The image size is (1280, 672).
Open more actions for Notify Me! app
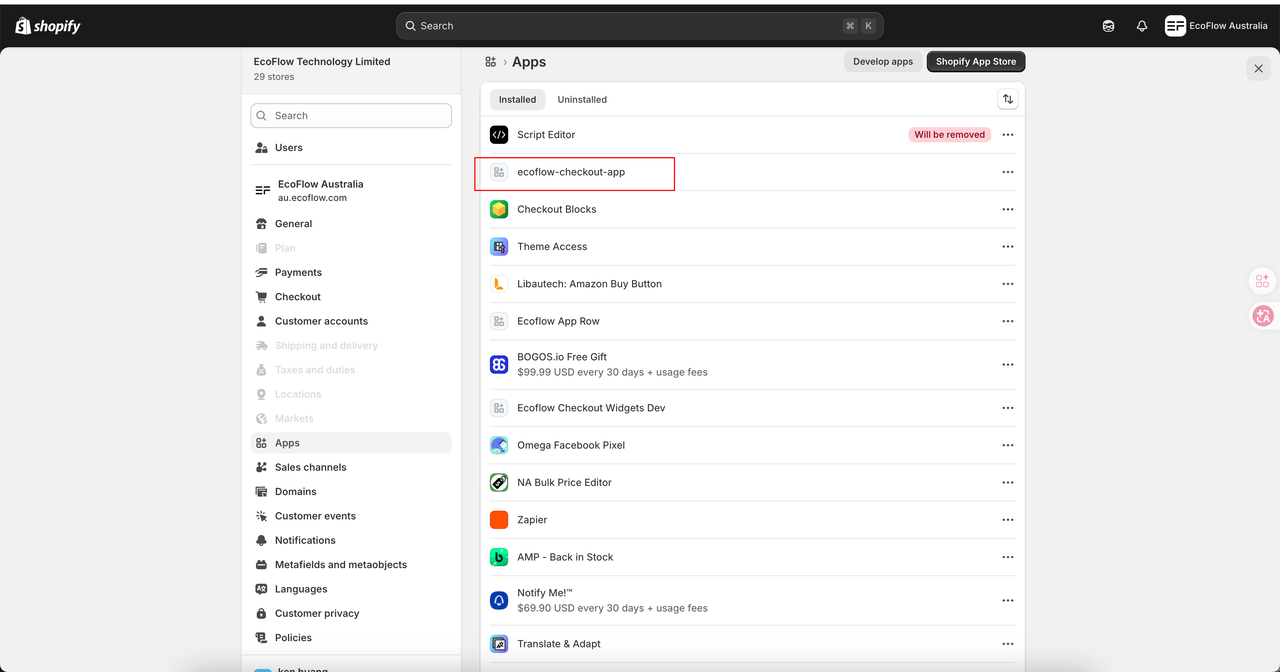(x=1007, y=600)
